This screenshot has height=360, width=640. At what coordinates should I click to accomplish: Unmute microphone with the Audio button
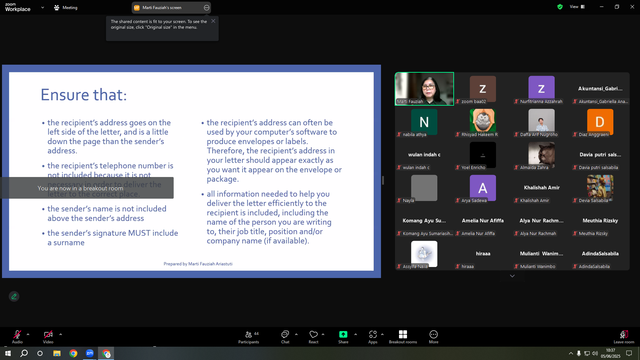coord(17,336)
